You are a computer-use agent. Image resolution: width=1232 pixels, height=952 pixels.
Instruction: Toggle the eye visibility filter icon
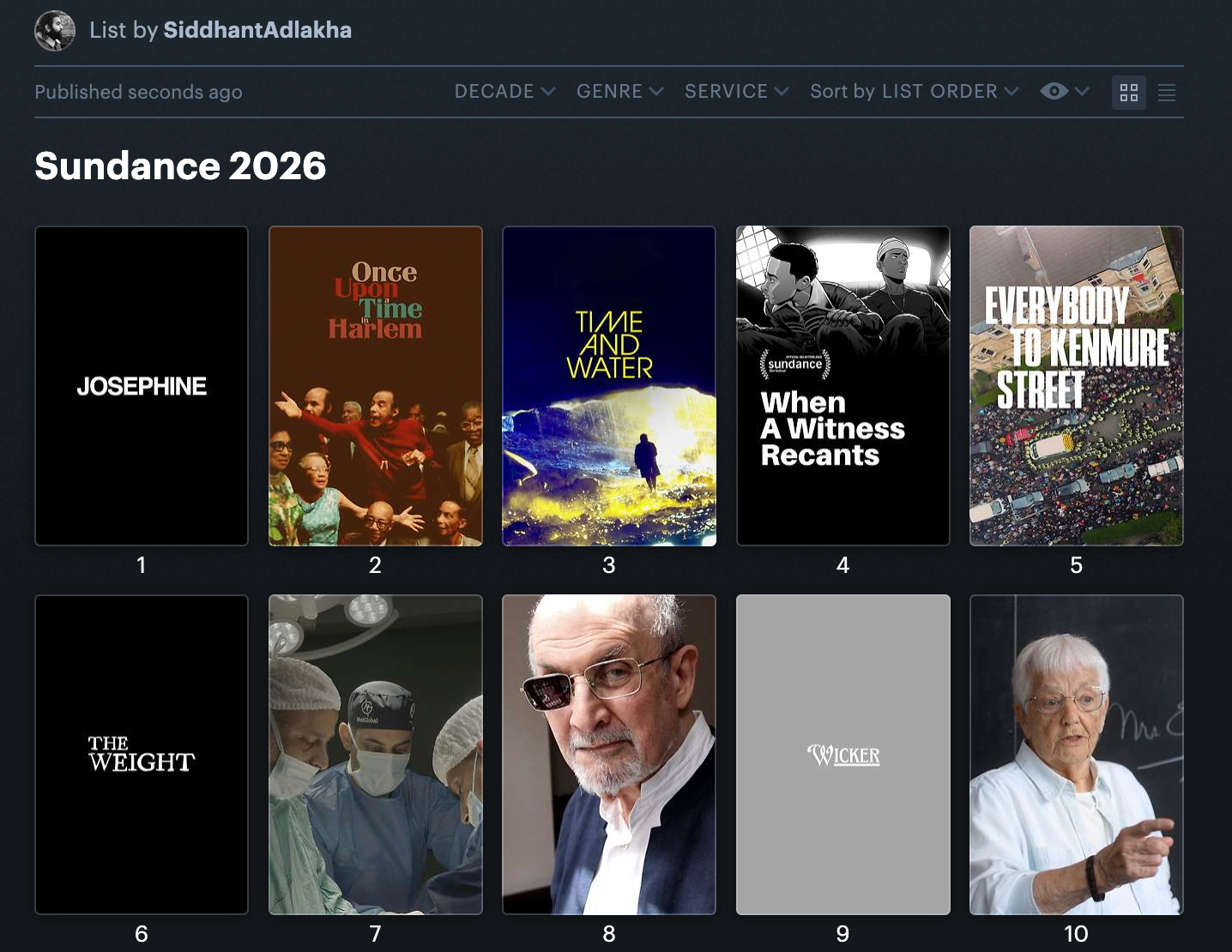point(1054,92)
